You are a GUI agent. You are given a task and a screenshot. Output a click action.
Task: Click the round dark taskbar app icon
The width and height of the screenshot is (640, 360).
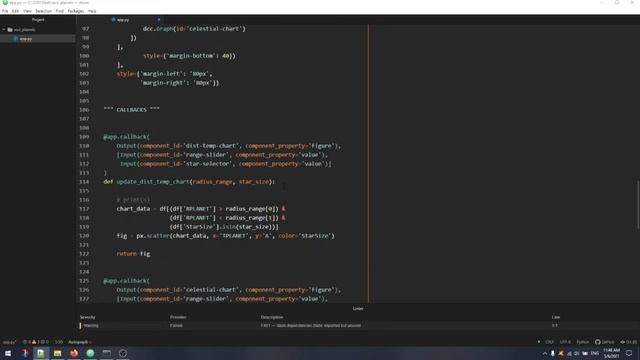(123, 353)
